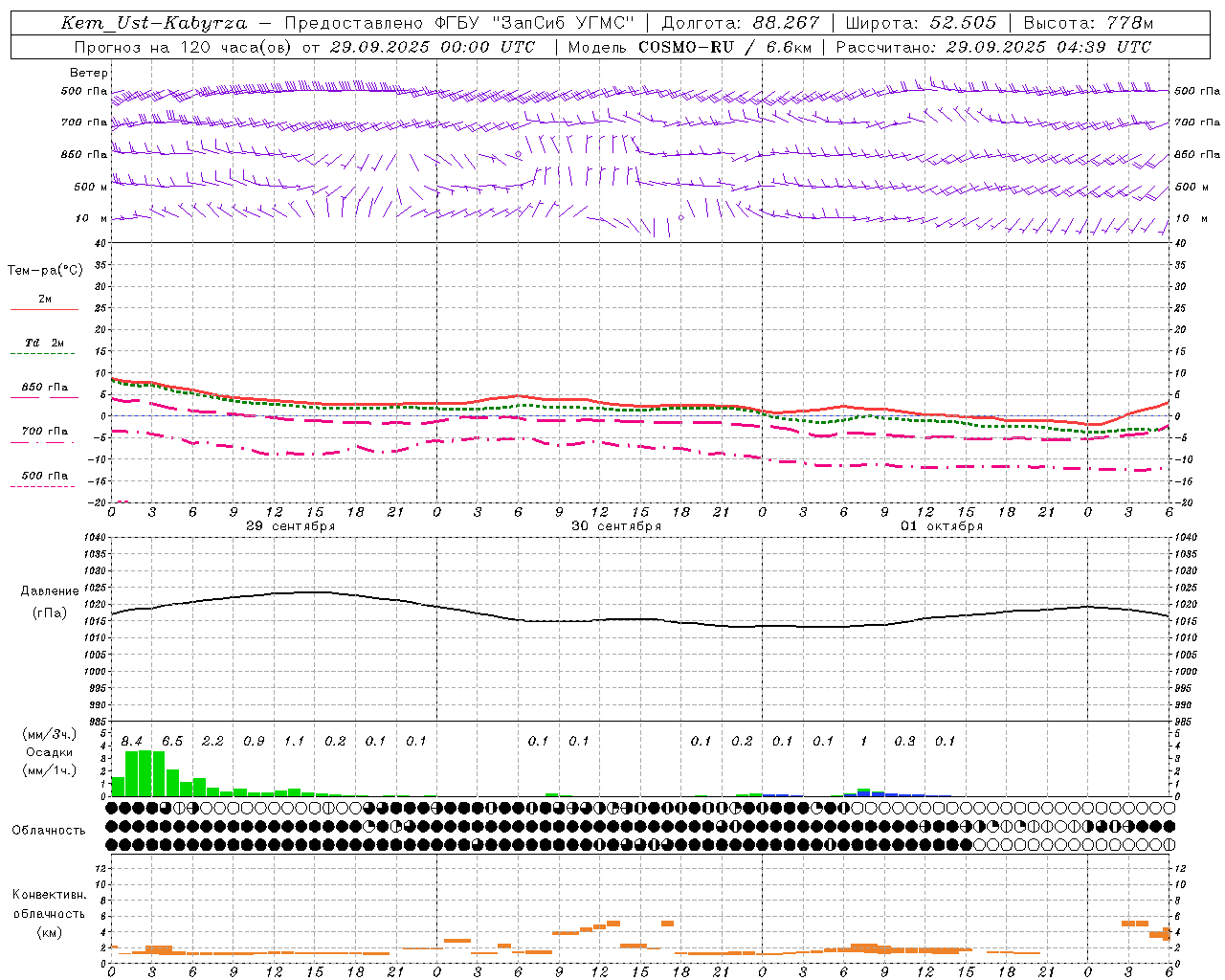Image resolution: width=1225 pixels, height=980 pixels.
Task: Select the left 10 м wind level label
Action: pyautogui.click(x=92, y=219)
